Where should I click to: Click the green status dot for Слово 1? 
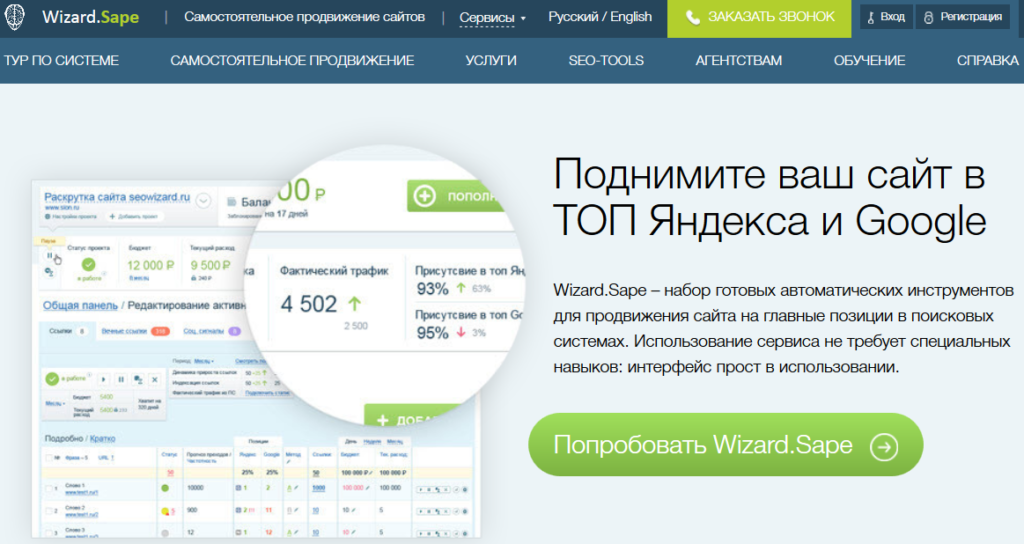click(165, 488)
